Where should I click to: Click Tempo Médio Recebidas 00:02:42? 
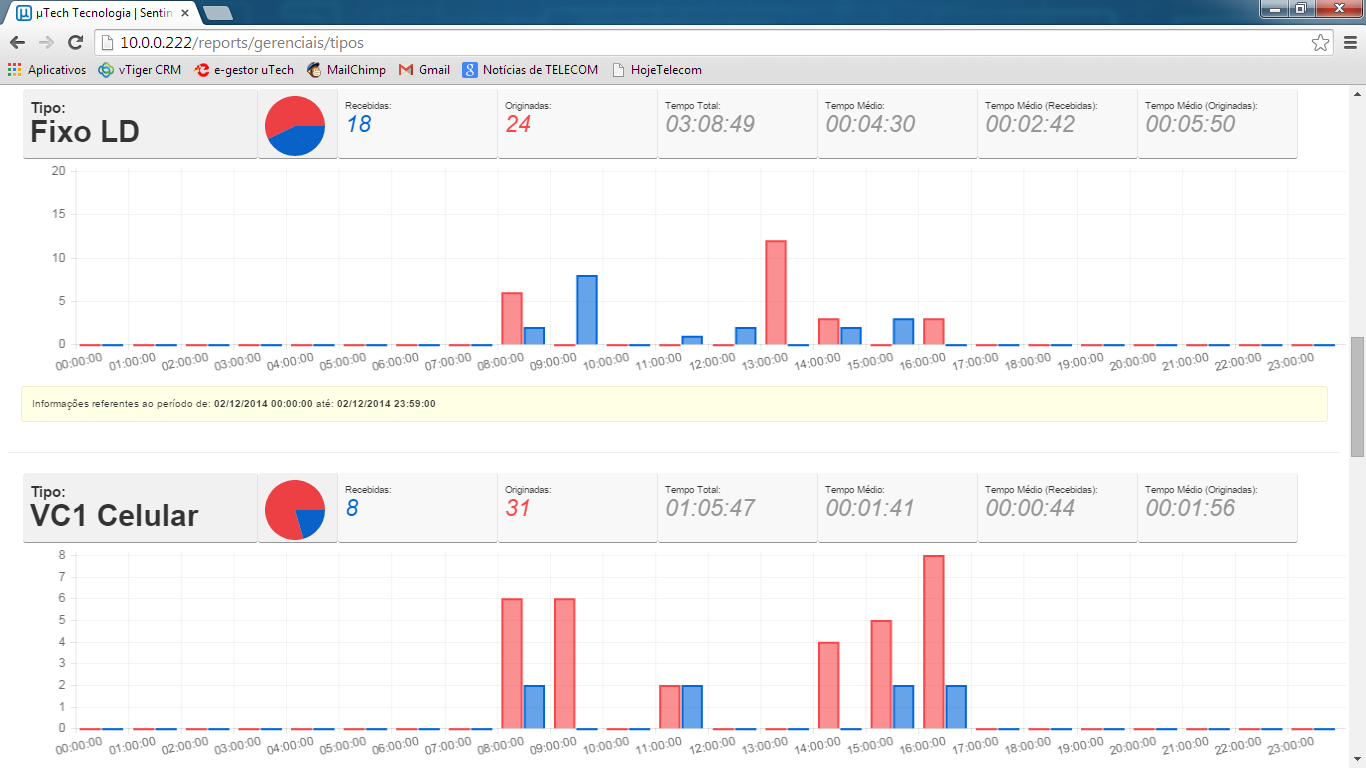coord(1030,124)
